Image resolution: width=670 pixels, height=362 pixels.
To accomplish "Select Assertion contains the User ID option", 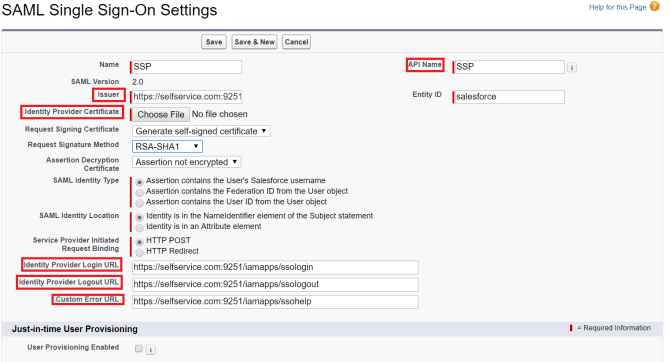I will click(139, 203).
